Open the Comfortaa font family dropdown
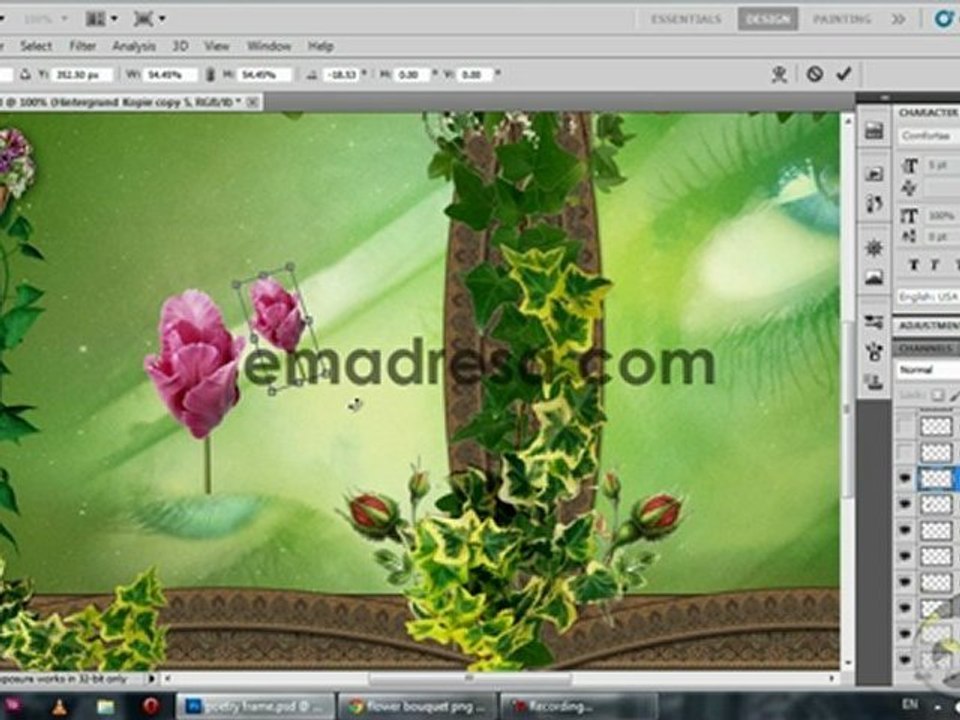The height and width of the screenshot is (720, 960). 929,135
